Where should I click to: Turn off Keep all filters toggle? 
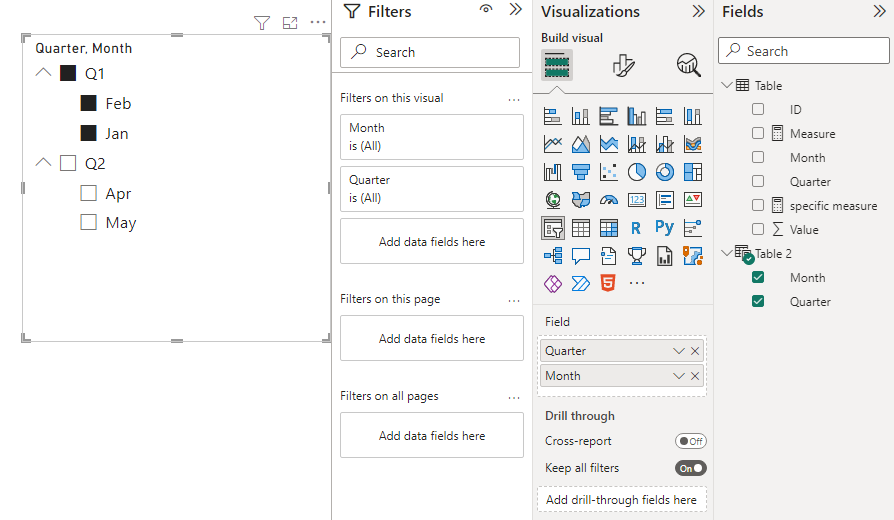tap(690, 468)
